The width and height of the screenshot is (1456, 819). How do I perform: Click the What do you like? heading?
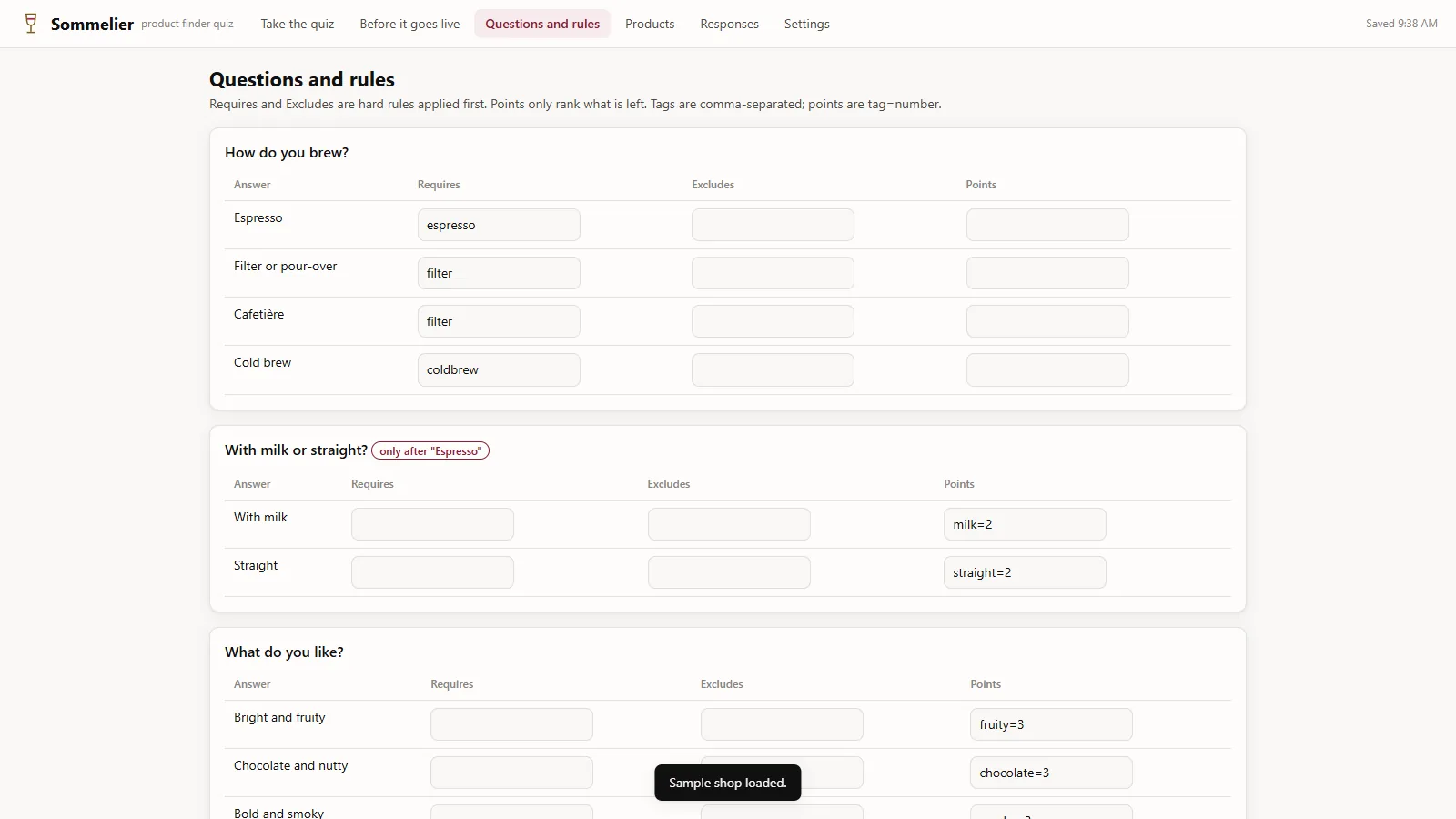pos(284,652)
